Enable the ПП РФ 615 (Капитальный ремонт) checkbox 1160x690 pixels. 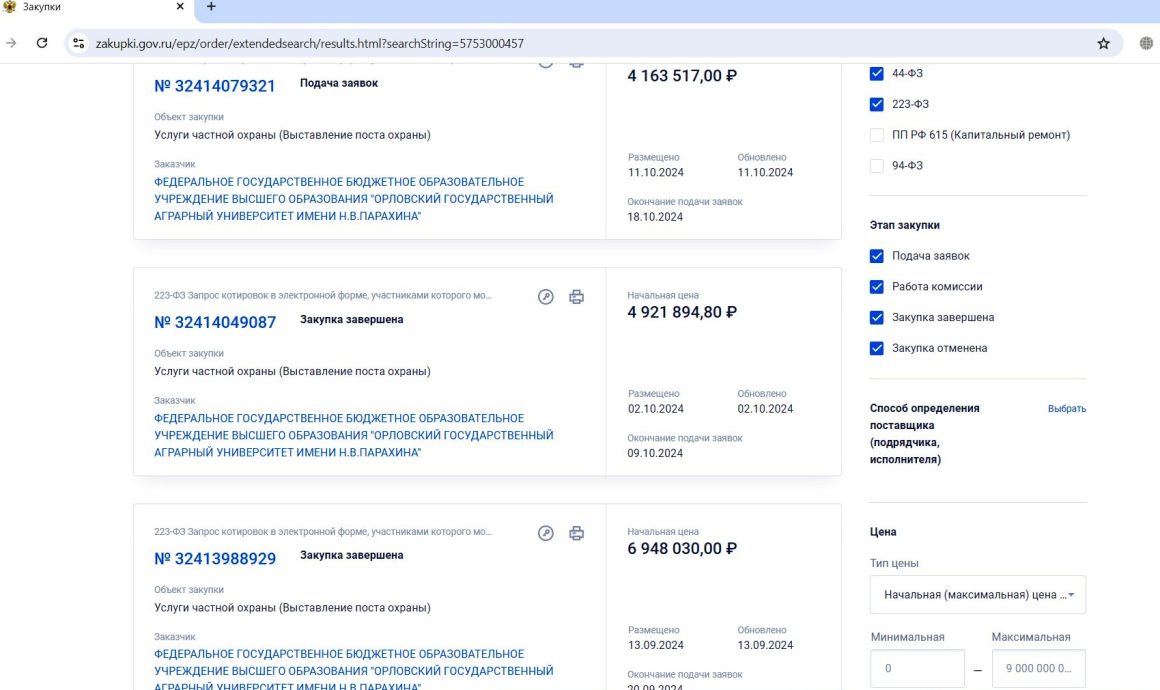coord(877,135)
